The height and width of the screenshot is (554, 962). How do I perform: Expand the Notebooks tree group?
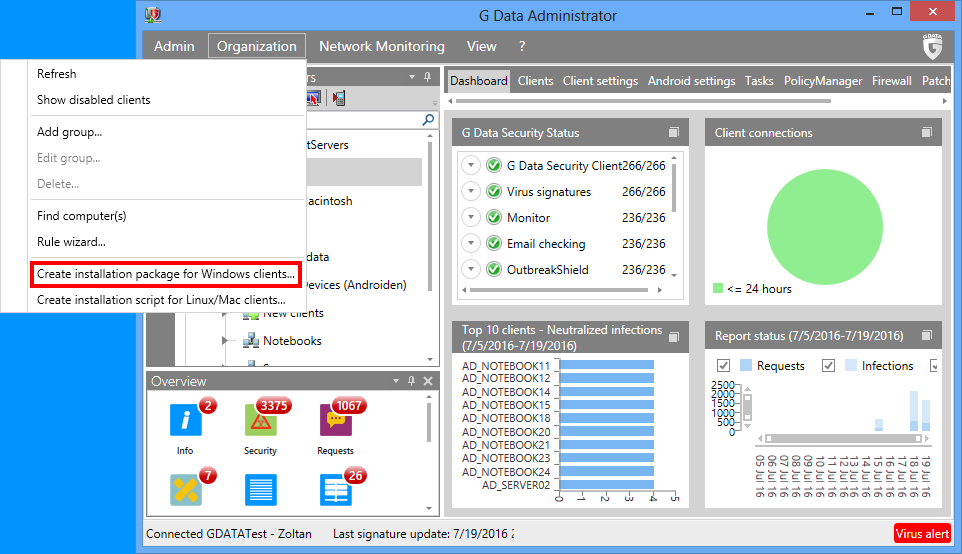225,340
